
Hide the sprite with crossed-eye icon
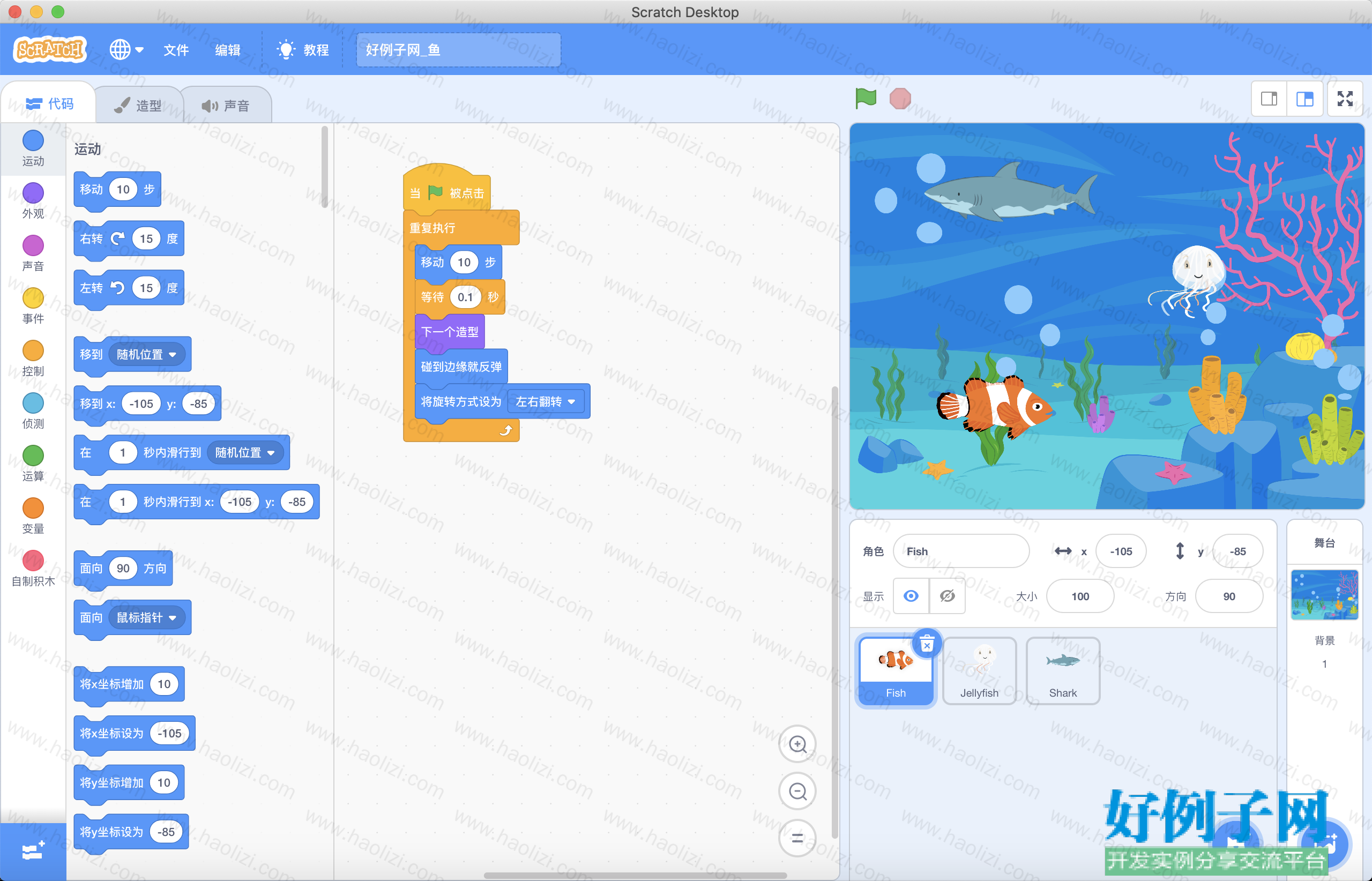tap(948, 596)
